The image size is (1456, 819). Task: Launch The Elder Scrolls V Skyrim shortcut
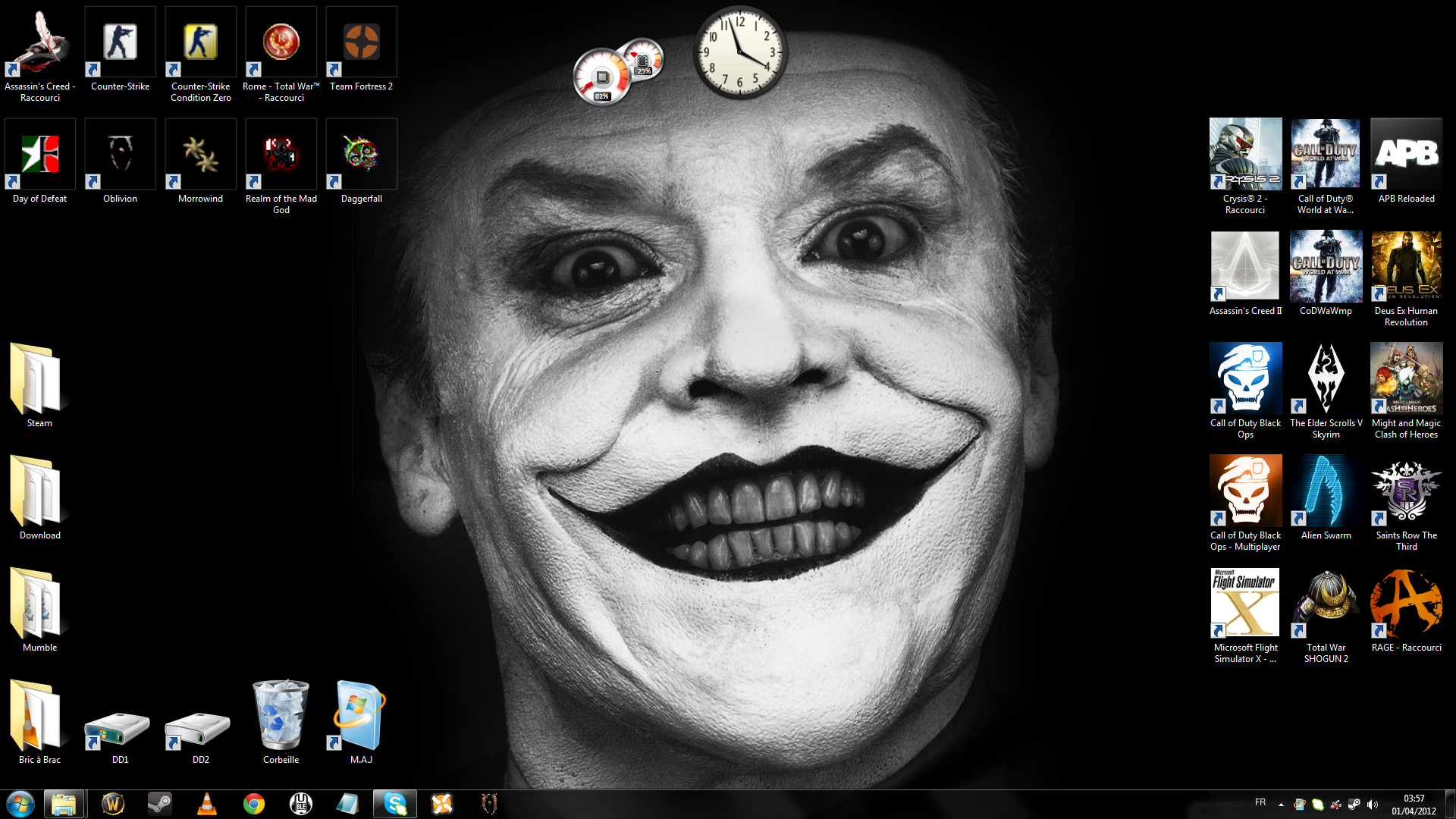point(1326,391)
